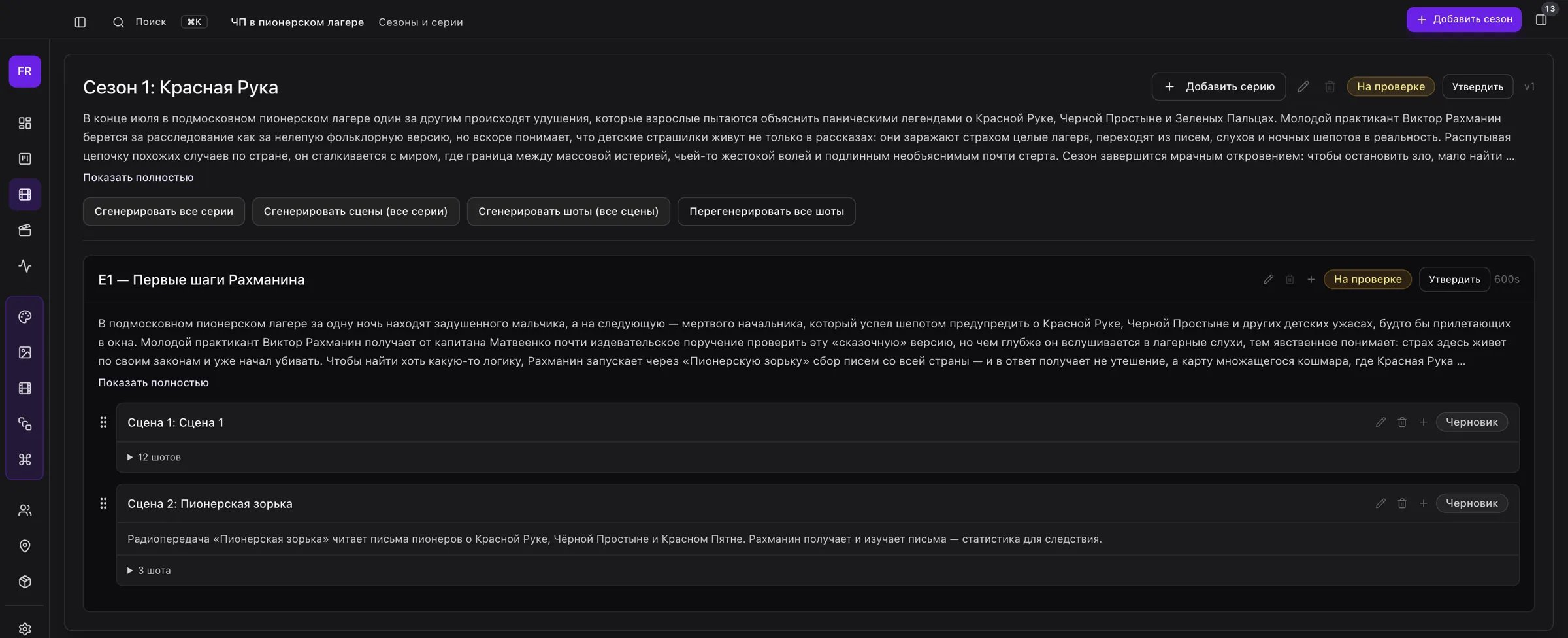The width and height of the screenshot is (1568, 638).
Task: Click Перегенерировать все шоты
Action: tap(766, 212)
